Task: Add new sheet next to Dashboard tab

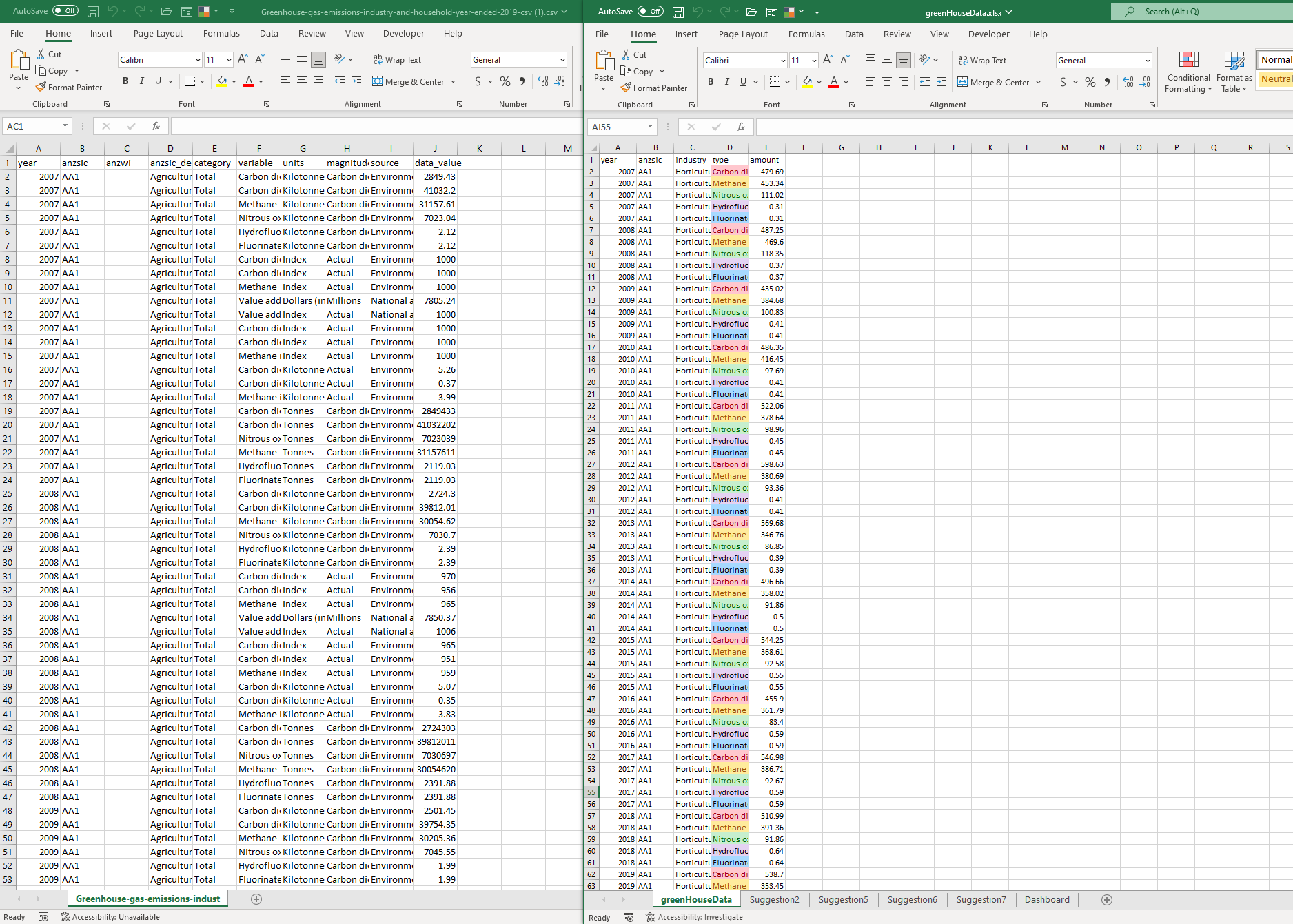Action: click(1107, 900)
